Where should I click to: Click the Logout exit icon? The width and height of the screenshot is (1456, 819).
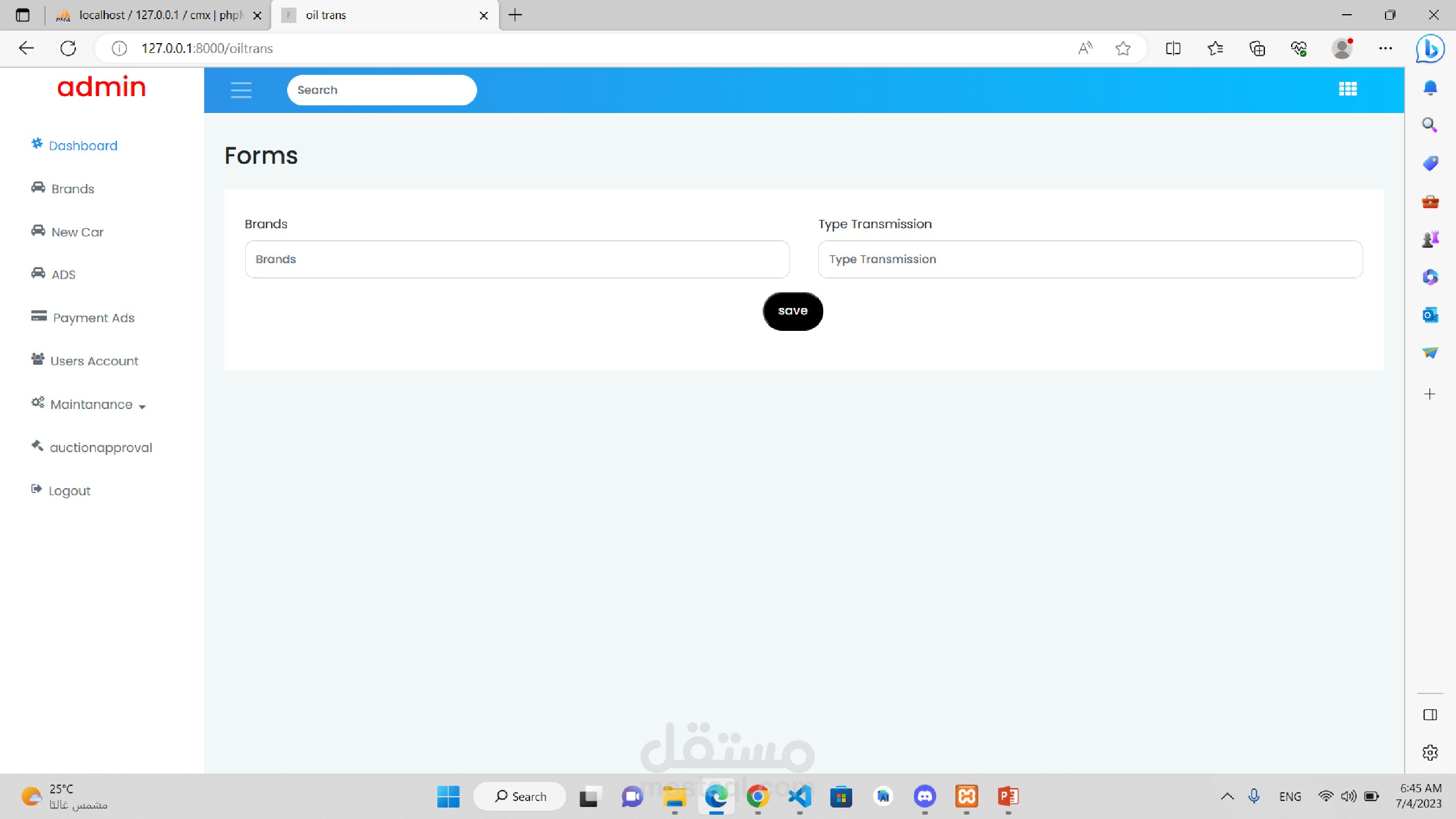coord(36,489)
